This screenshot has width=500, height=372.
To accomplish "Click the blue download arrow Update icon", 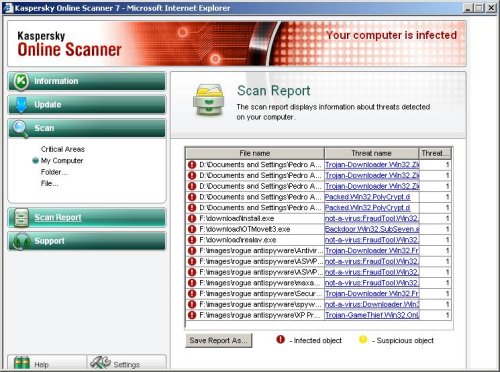I will tap(21, 105).
